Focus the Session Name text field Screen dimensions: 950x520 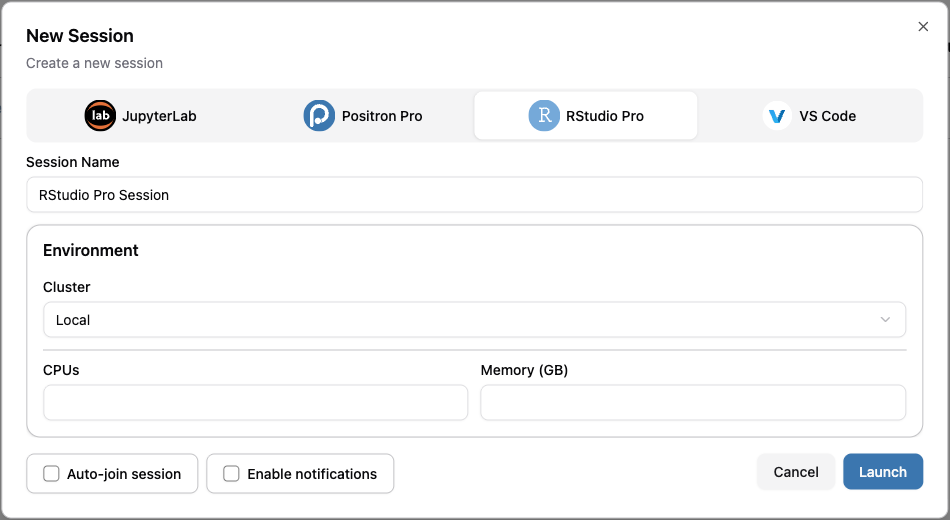tap(474, 195)
